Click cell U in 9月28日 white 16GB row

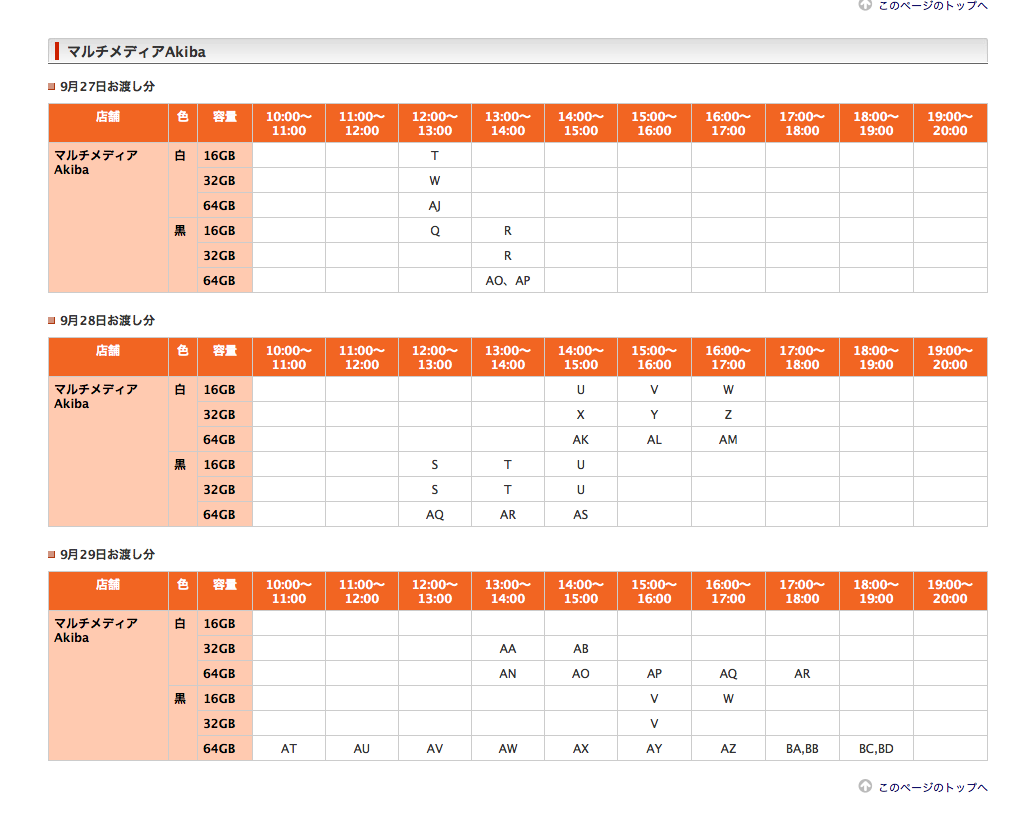point(581,390)
